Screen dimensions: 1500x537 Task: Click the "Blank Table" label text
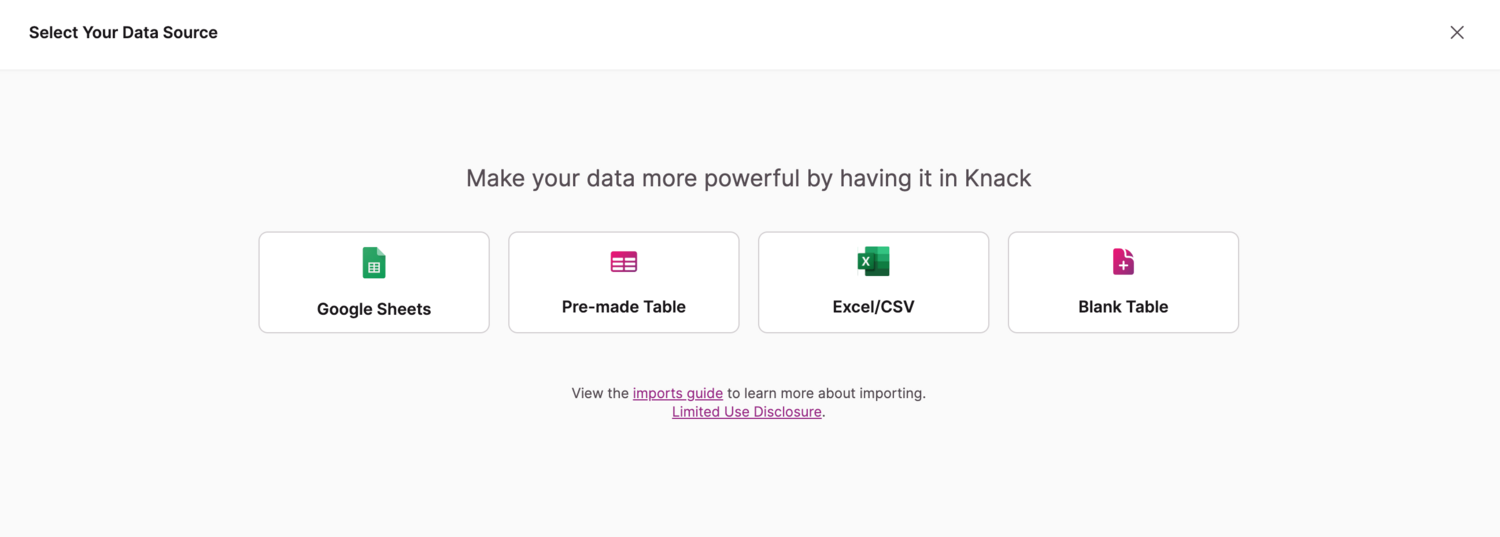click(1123, 307)
